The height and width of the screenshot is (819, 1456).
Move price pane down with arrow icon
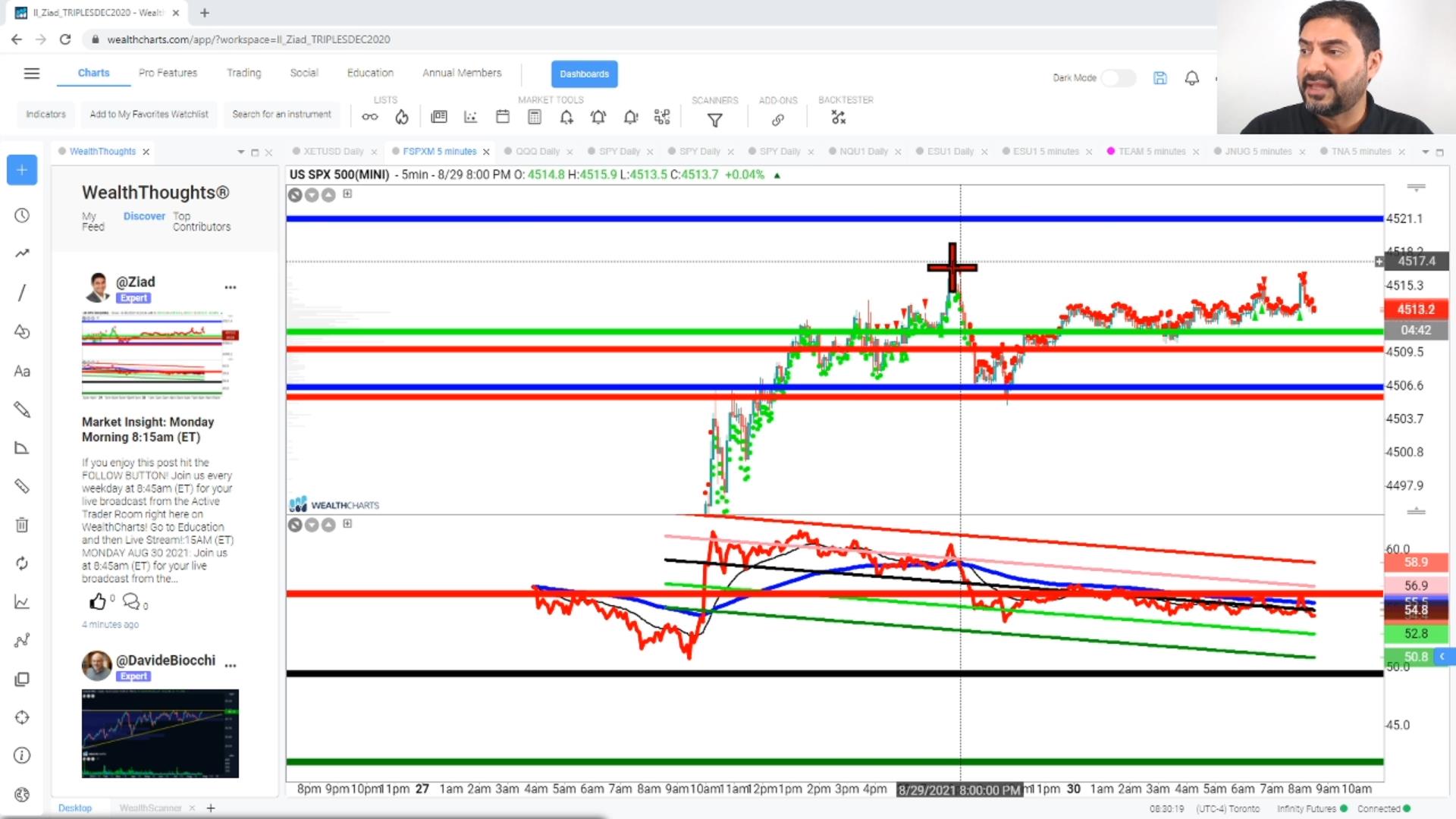[312, 195]
